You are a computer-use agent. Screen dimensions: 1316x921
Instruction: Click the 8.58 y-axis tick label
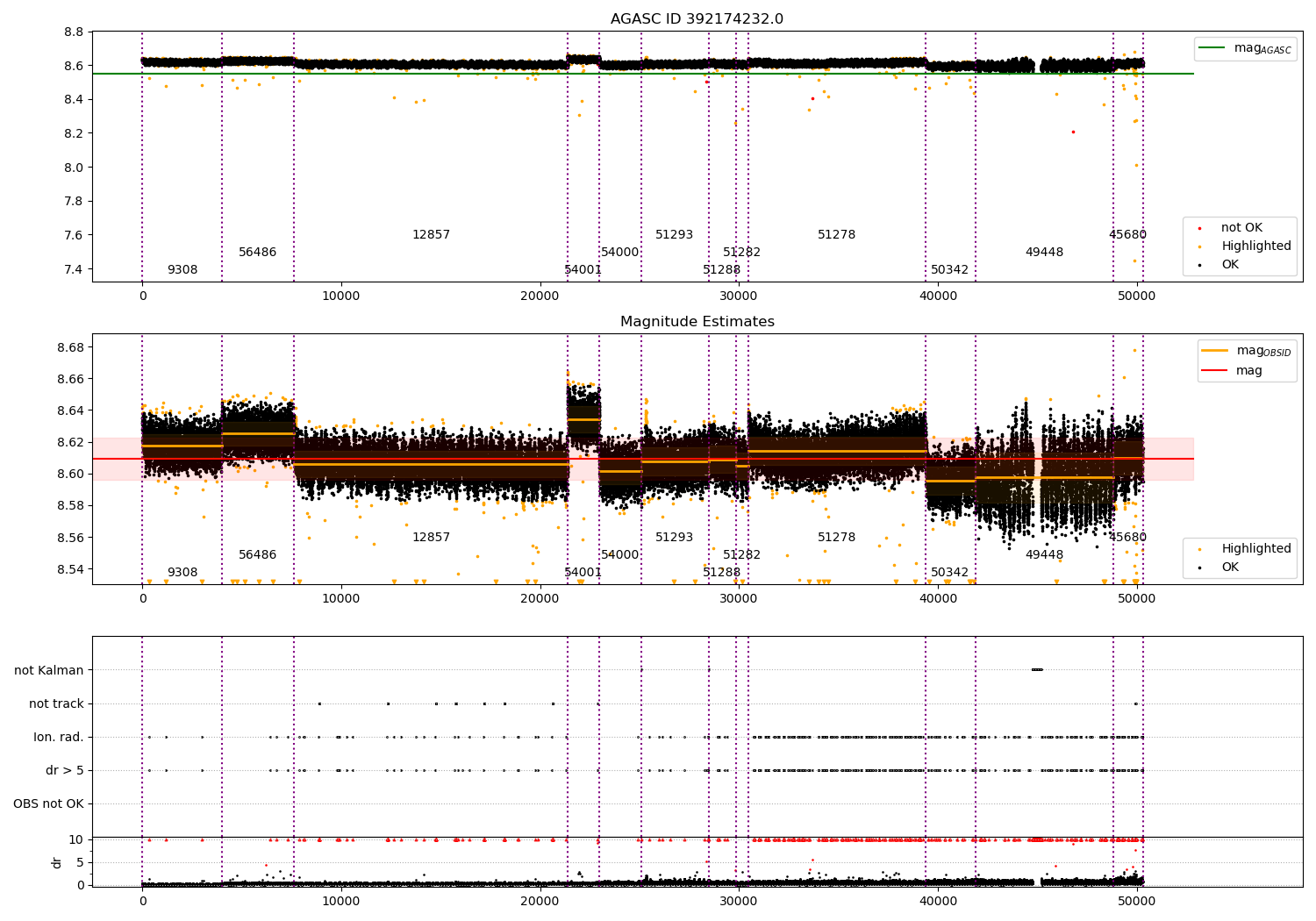[x=71, y=505]
